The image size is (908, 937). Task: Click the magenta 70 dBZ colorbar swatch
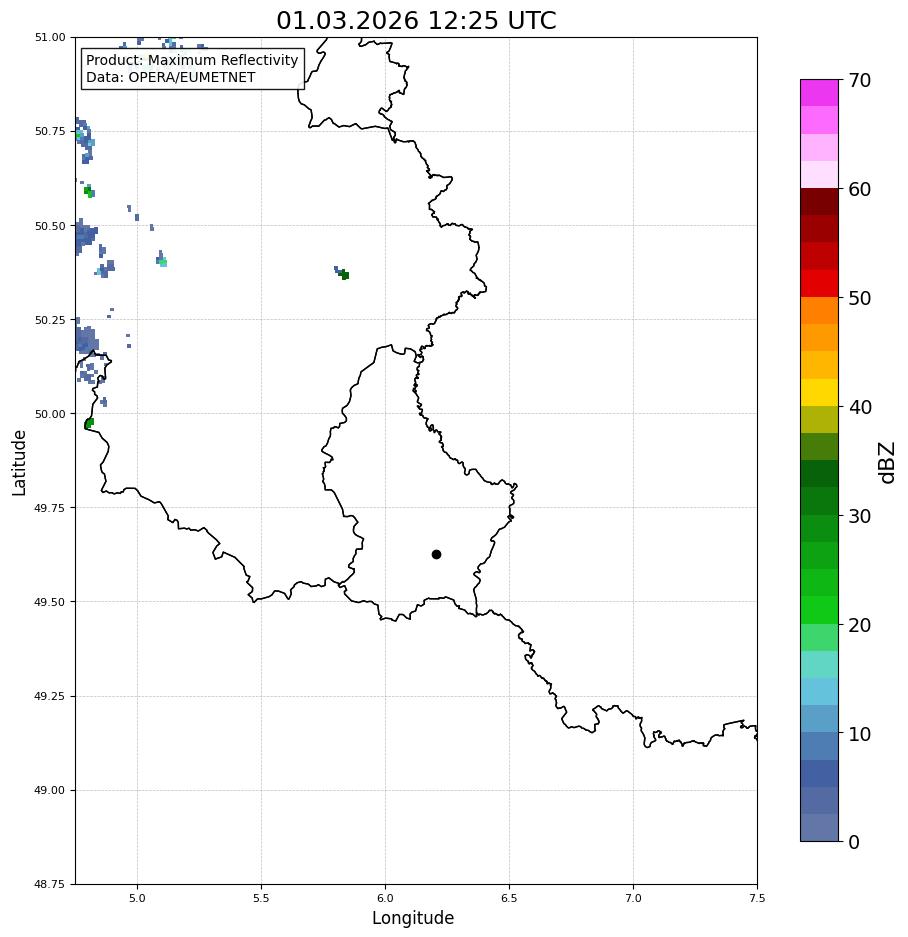click(820, 93)
